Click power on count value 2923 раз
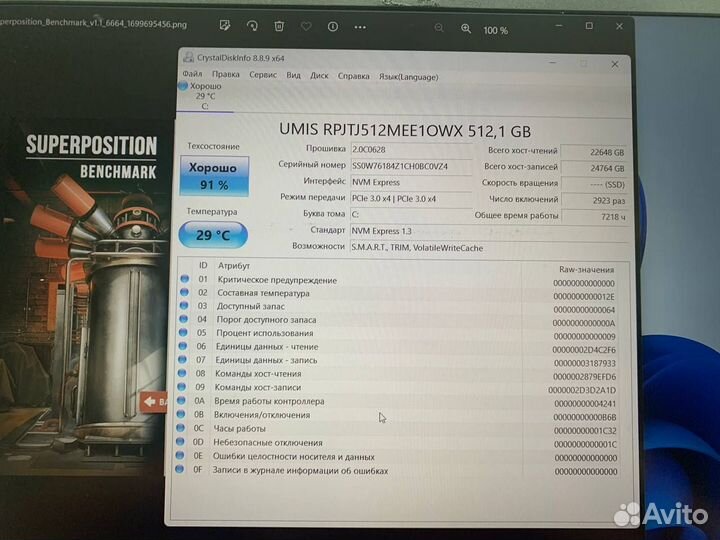 pyautogui.click(x=594, y=200)
